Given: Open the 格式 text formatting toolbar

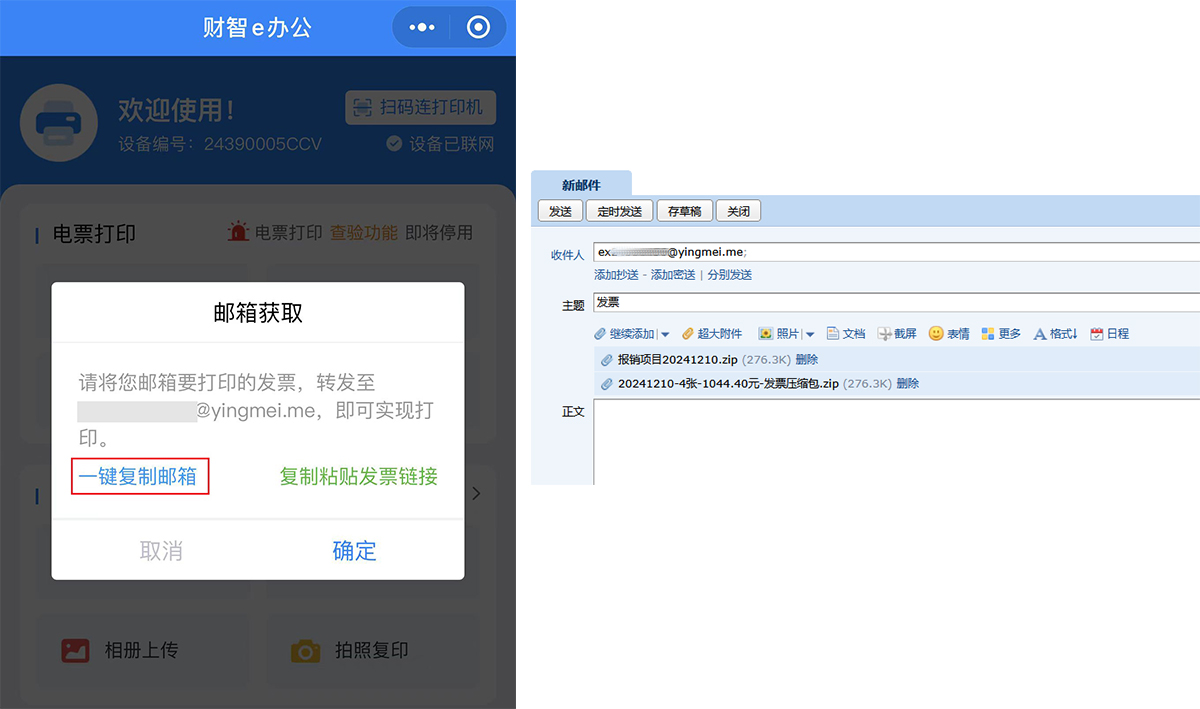Looking at the screenshot, I should [1040, 334].
